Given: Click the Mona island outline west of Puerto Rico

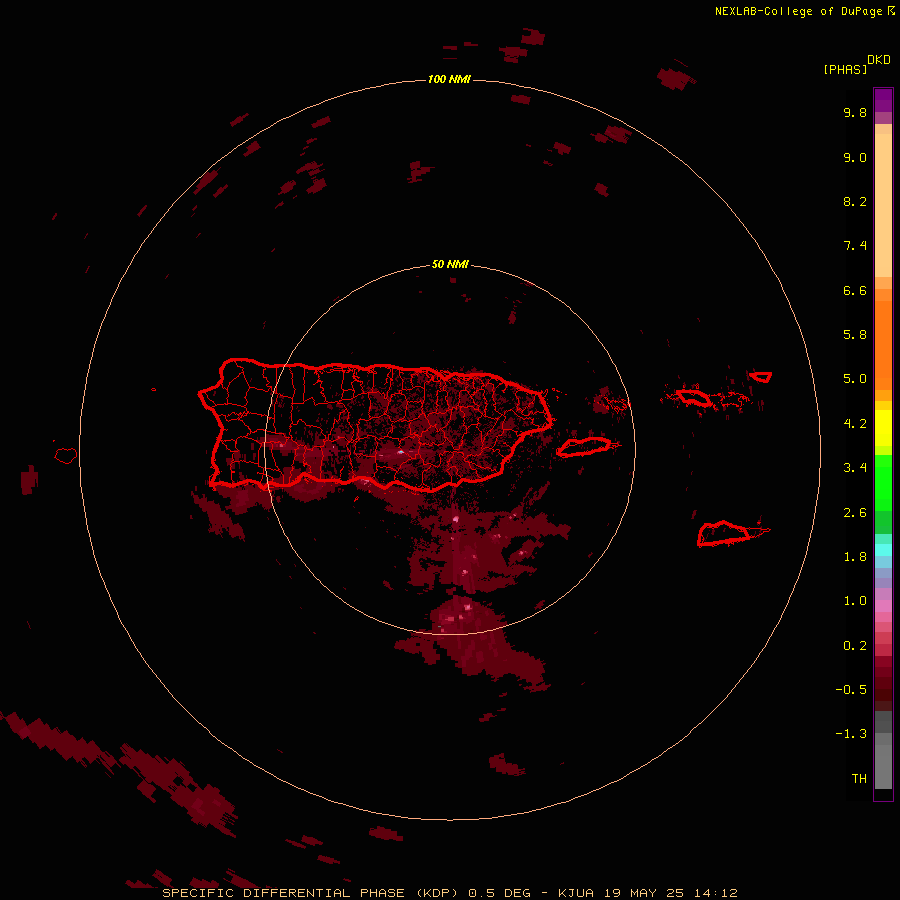Looking at the screenshot, I should click(x=66, y=456).
